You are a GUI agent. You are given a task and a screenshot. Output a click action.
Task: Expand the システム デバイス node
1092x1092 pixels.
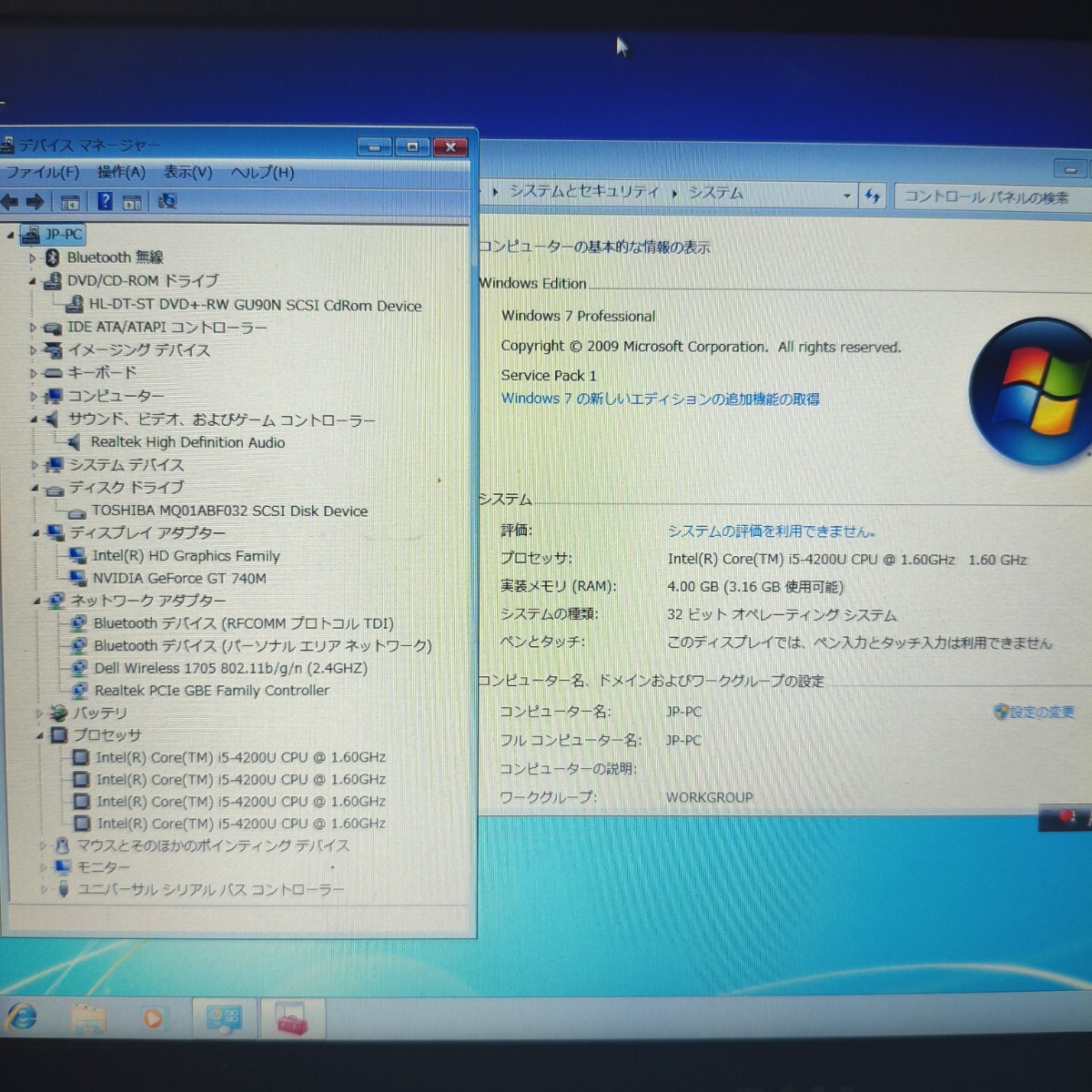pyautogui.click(x=35, y=465)
